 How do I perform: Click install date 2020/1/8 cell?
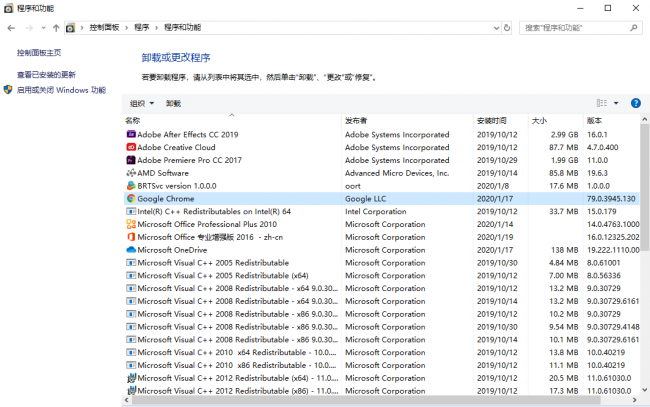[x=491, y=186]
